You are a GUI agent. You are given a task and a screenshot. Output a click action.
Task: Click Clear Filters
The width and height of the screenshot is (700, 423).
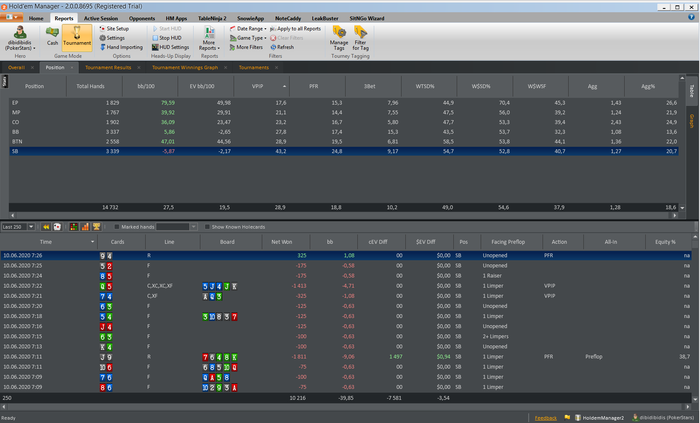[287, 38]
